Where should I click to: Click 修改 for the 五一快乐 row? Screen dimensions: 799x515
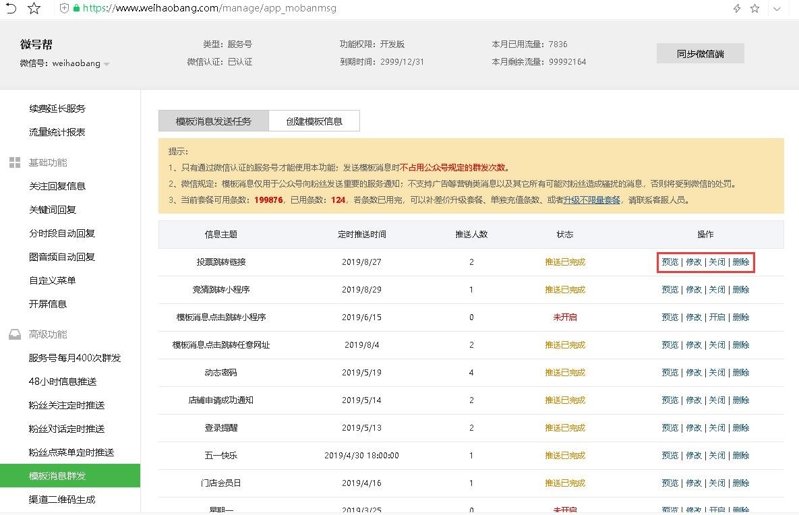(693, 455)
